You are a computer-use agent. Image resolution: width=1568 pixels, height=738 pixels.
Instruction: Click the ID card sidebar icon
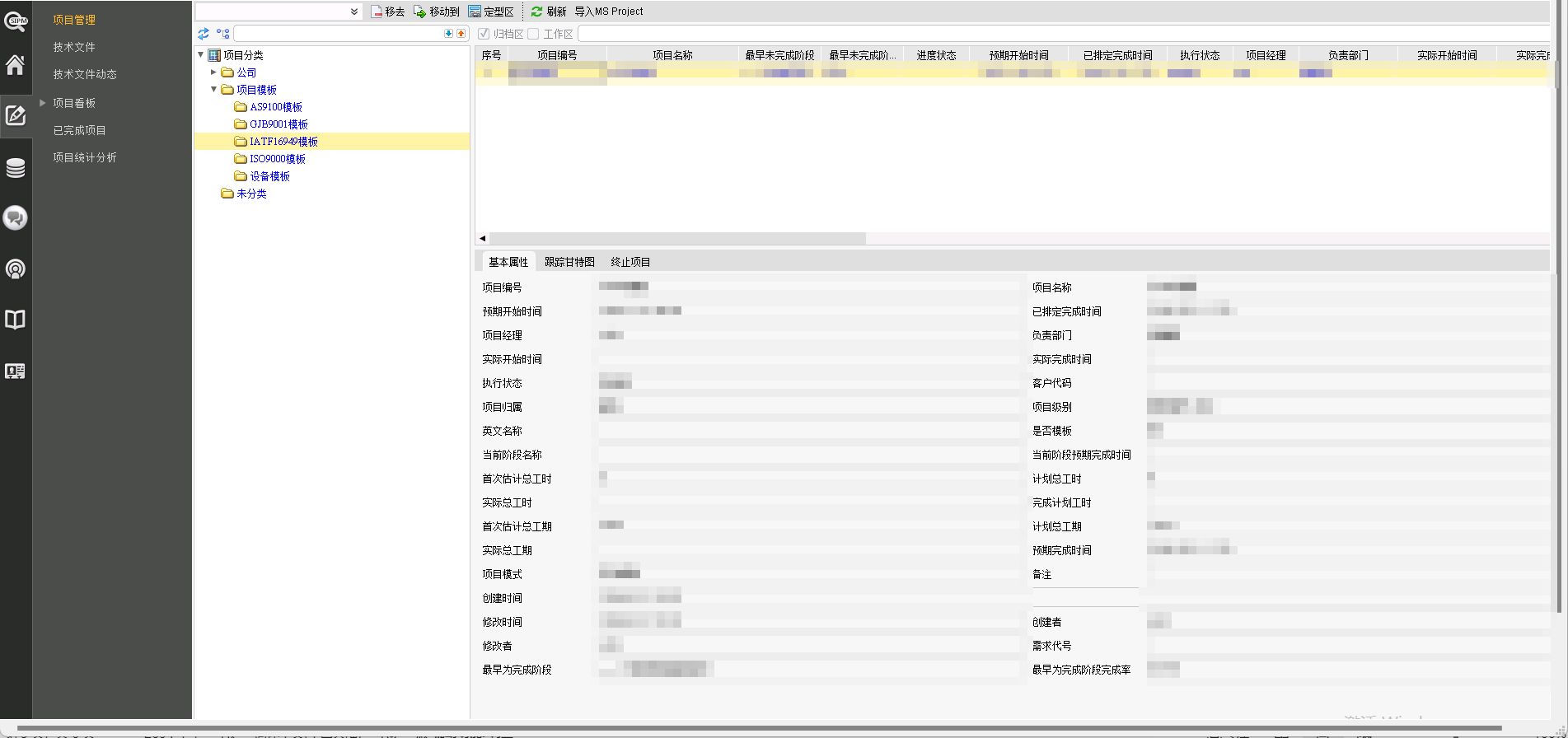[15, 371]
